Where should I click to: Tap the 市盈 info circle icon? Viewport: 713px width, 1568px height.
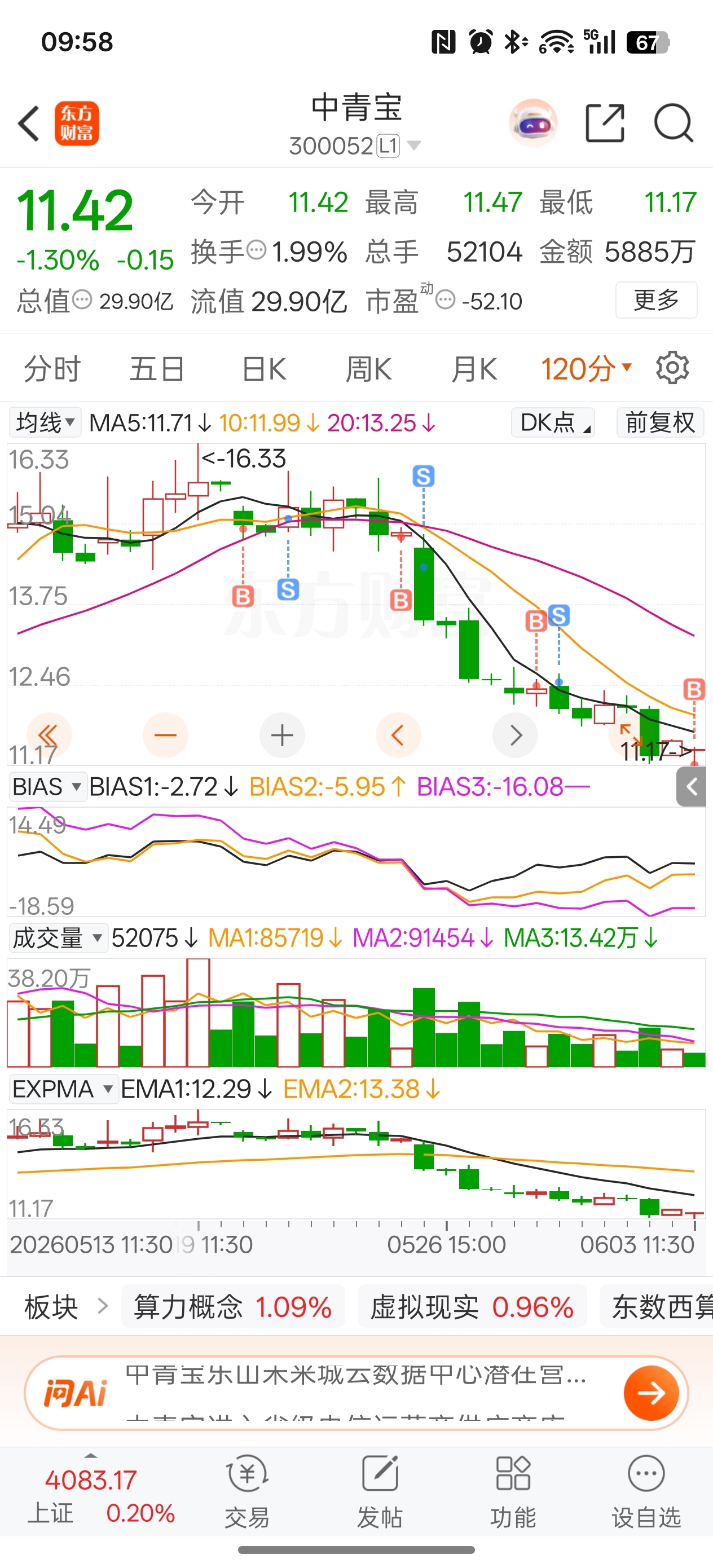446,299
